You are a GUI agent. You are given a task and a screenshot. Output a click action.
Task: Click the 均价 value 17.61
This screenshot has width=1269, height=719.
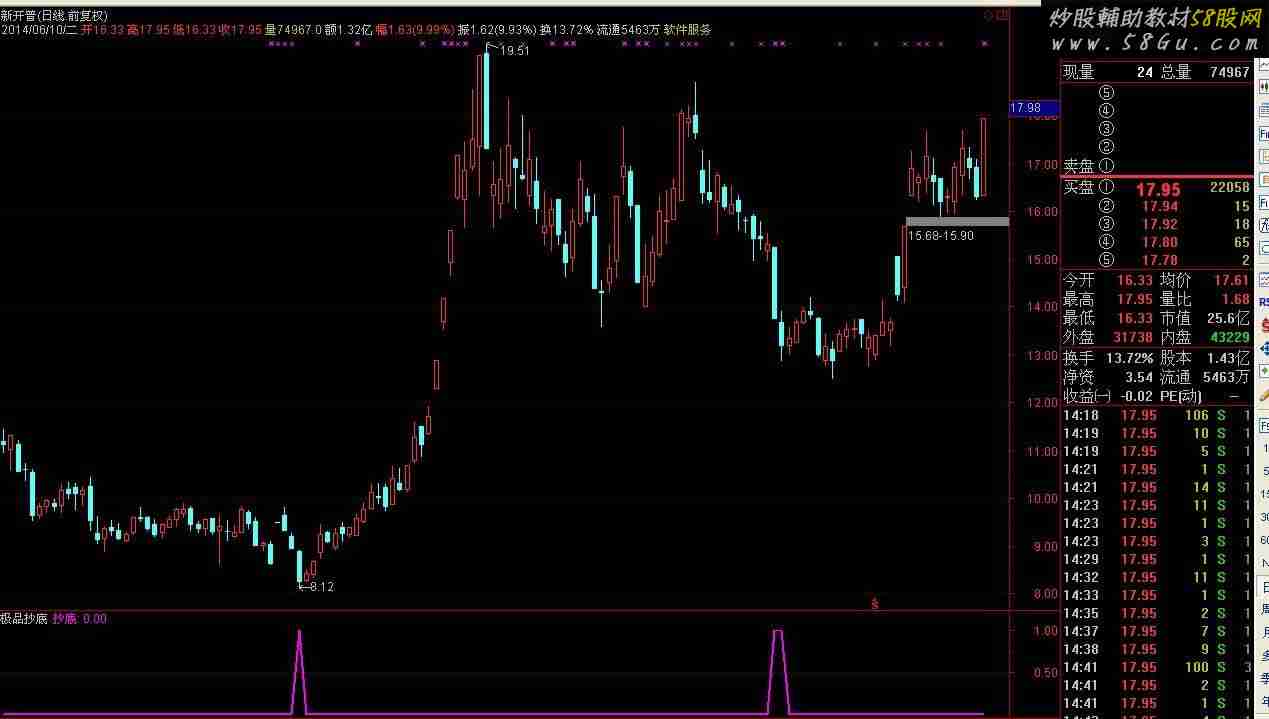click(x=1230, y=282)
